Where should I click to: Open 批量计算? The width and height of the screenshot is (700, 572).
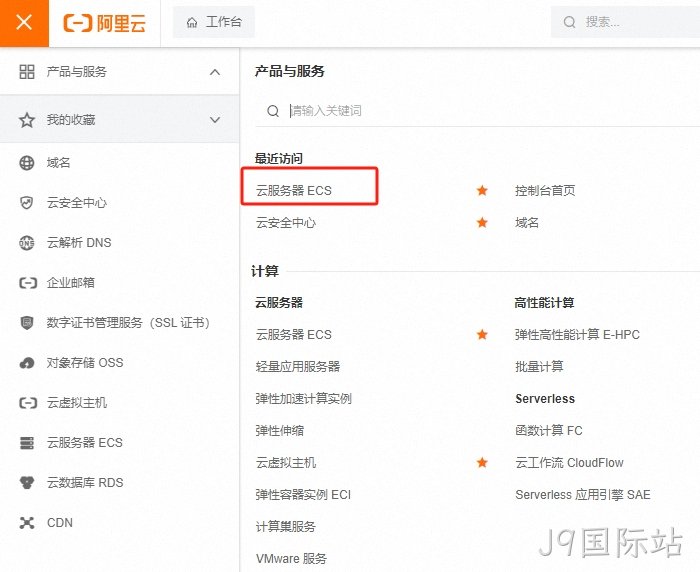click(x=539, y=367)
